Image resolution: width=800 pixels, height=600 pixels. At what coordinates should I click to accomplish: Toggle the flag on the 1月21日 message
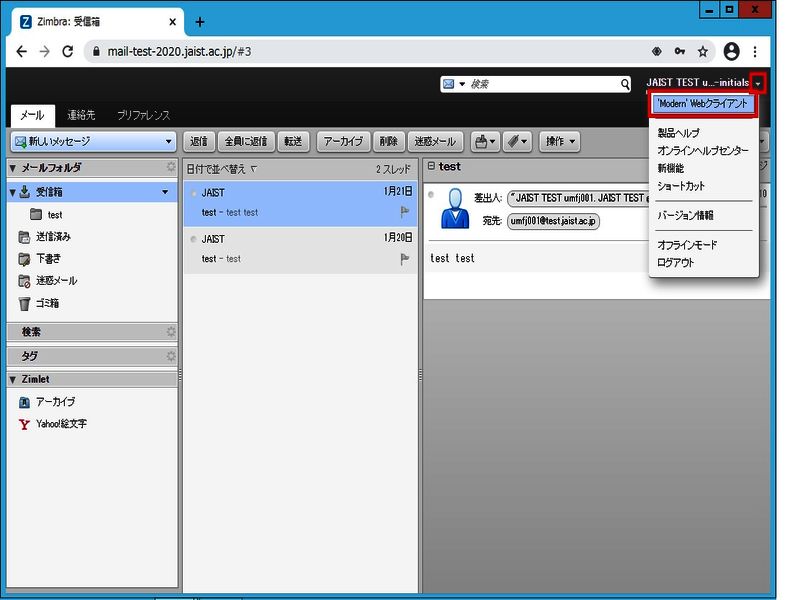(405, 211)
